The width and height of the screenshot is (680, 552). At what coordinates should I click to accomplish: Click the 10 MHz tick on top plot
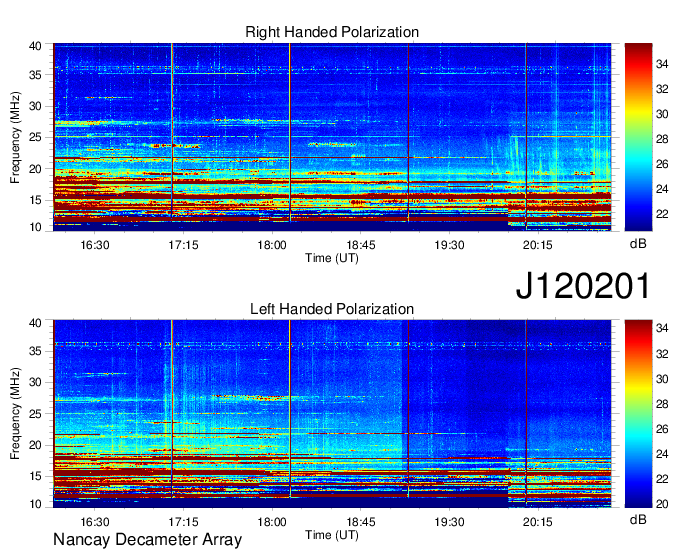tap(36, 227)
